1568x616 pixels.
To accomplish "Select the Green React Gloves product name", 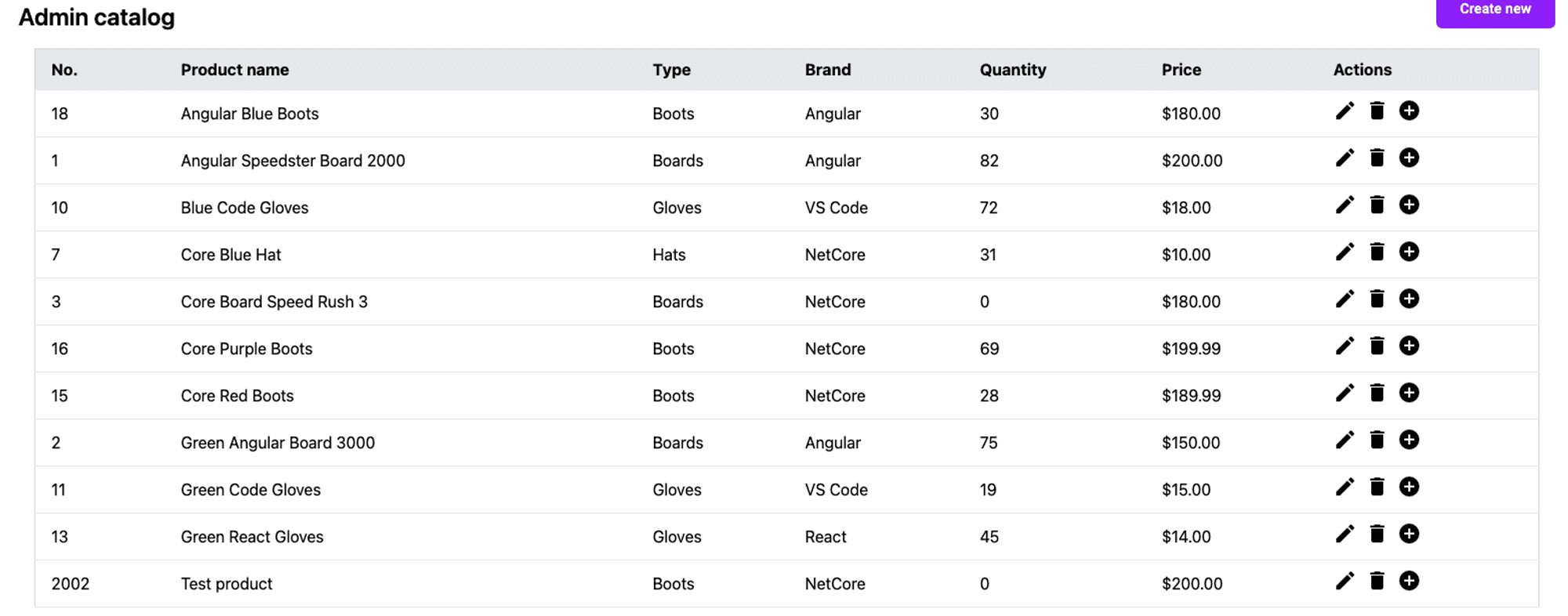I will (x=252, y=537).
